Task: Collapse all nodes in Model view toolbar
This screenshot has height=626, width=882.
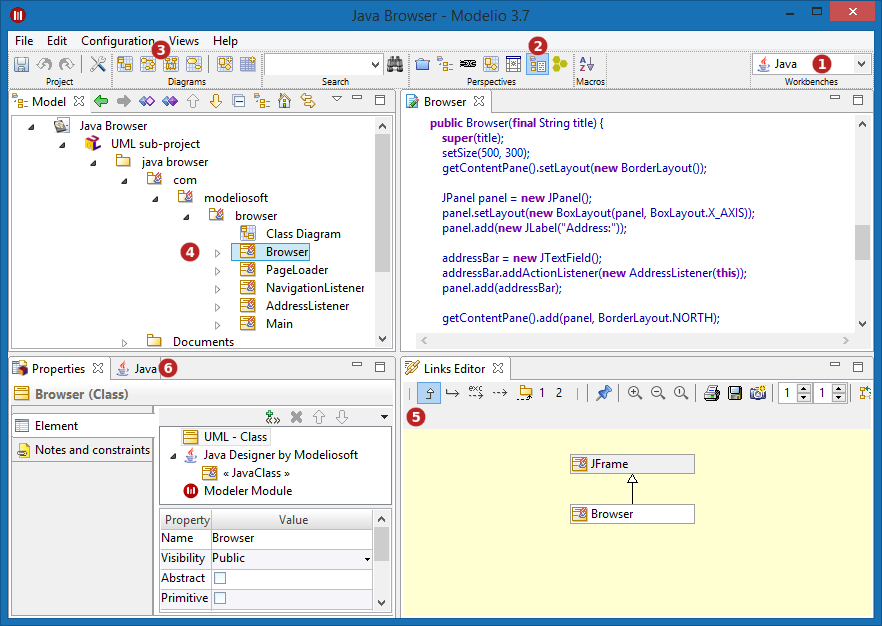Action: 239,101
